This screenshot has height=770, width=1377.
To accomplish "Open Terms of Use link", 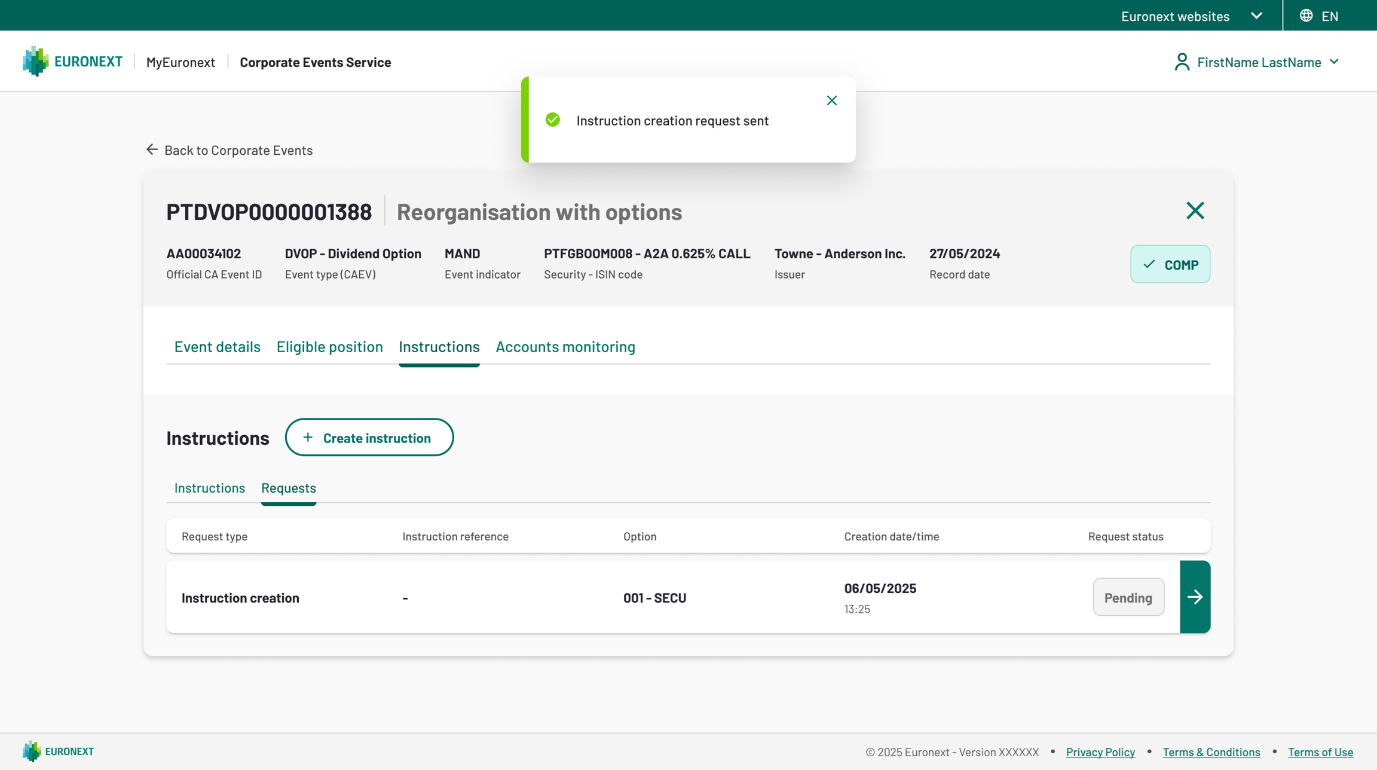I will point(1321,752).
